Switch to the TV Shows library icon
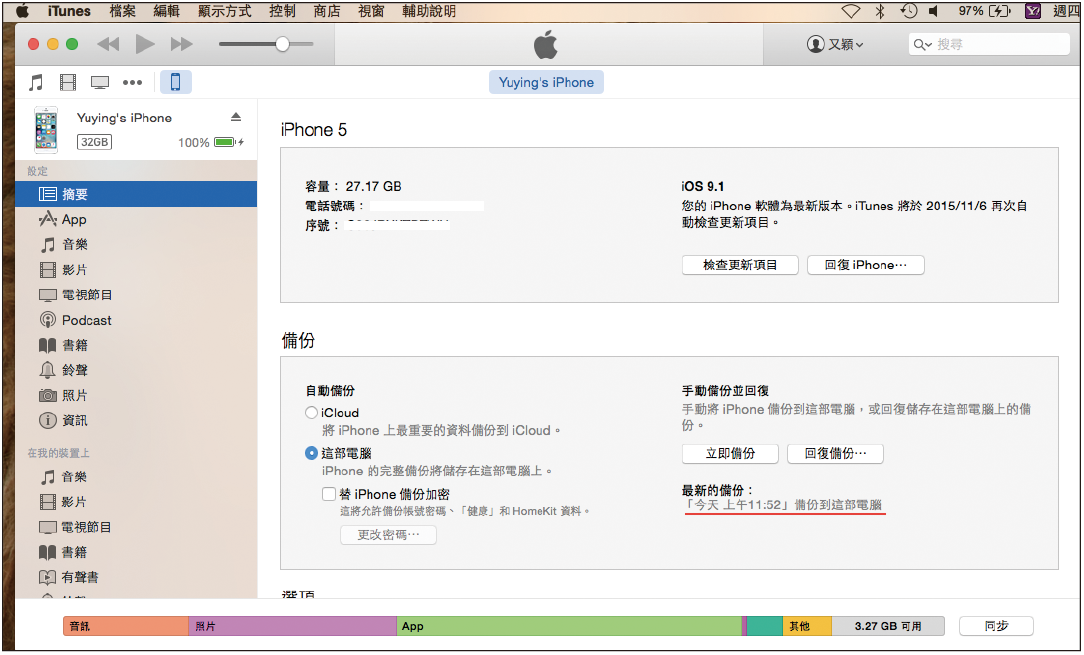The width and height of the screenshot is (1084, 655). [100, 83]
